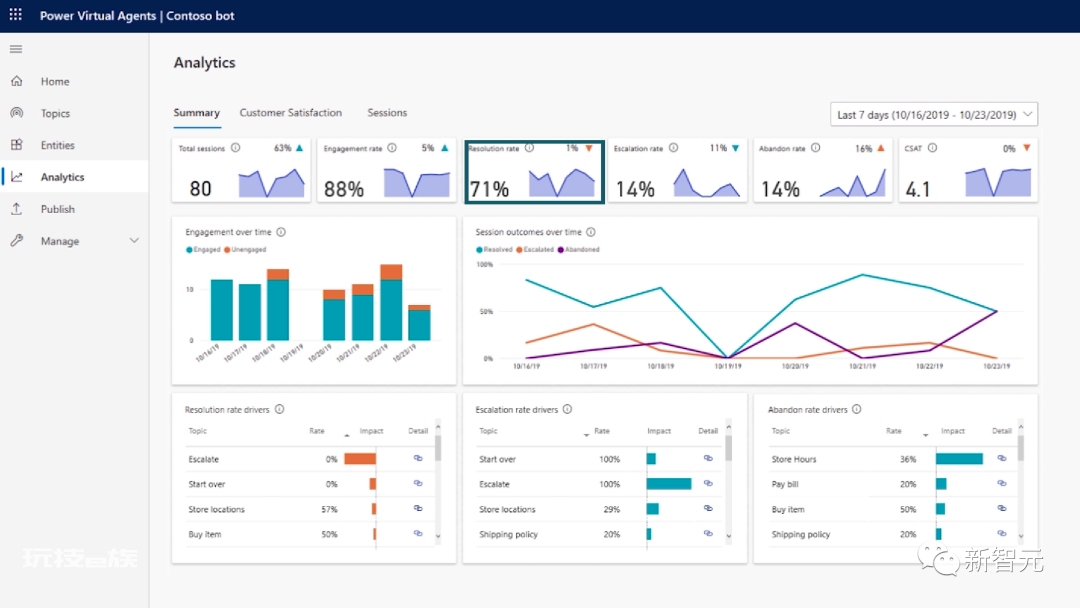Open the date range dropdown

[x=934, y=114]
